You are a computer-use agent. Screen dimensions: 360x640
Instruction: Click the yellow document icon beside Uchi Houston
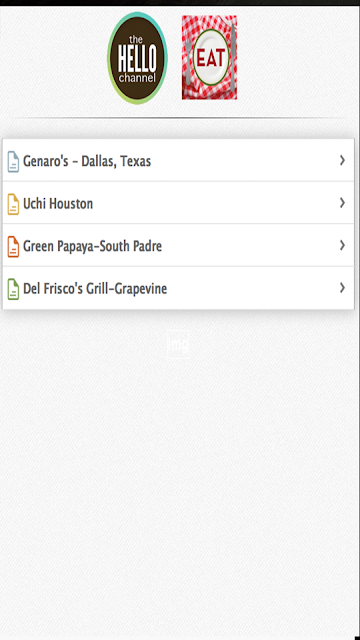(13, 204)
